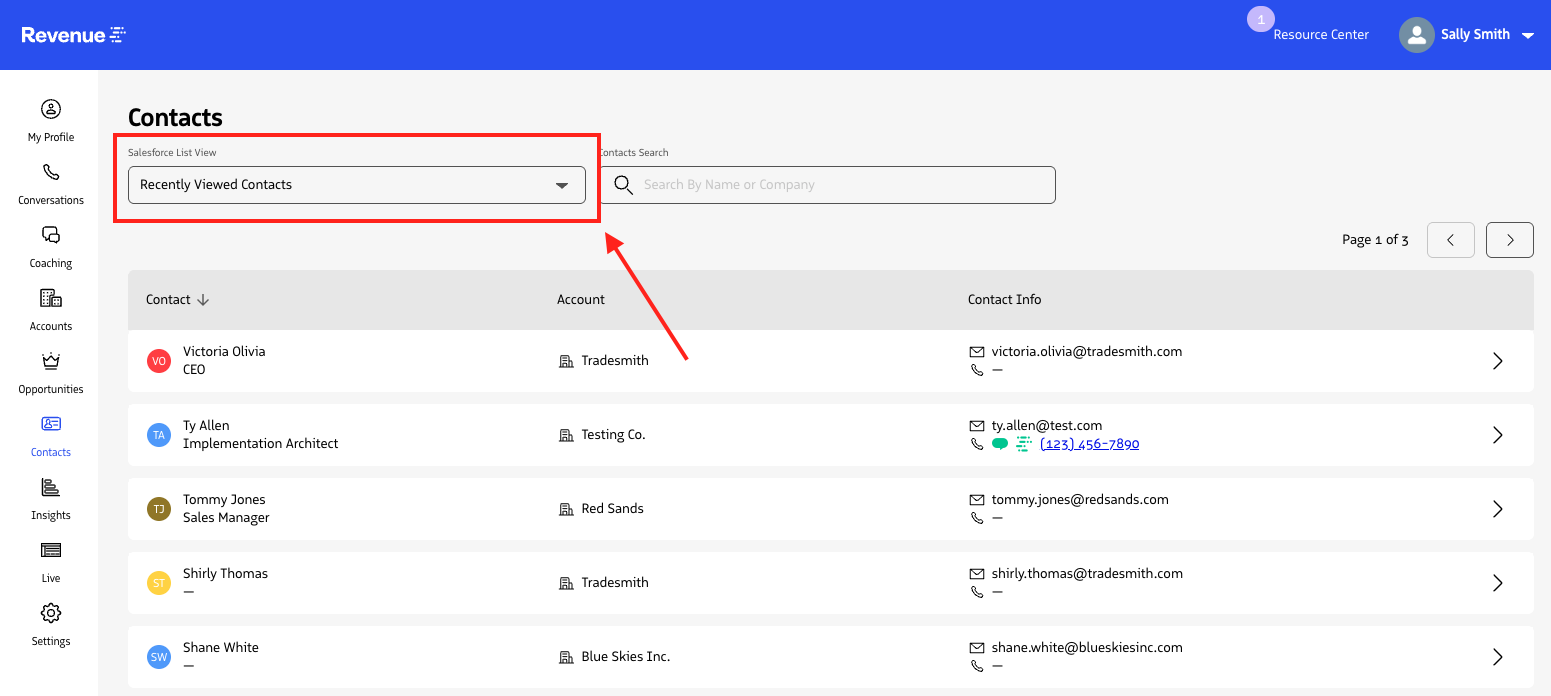Call the (123) 456-7890 phone link
This screenshot has width=1551, height=696.
point(1089,443)
